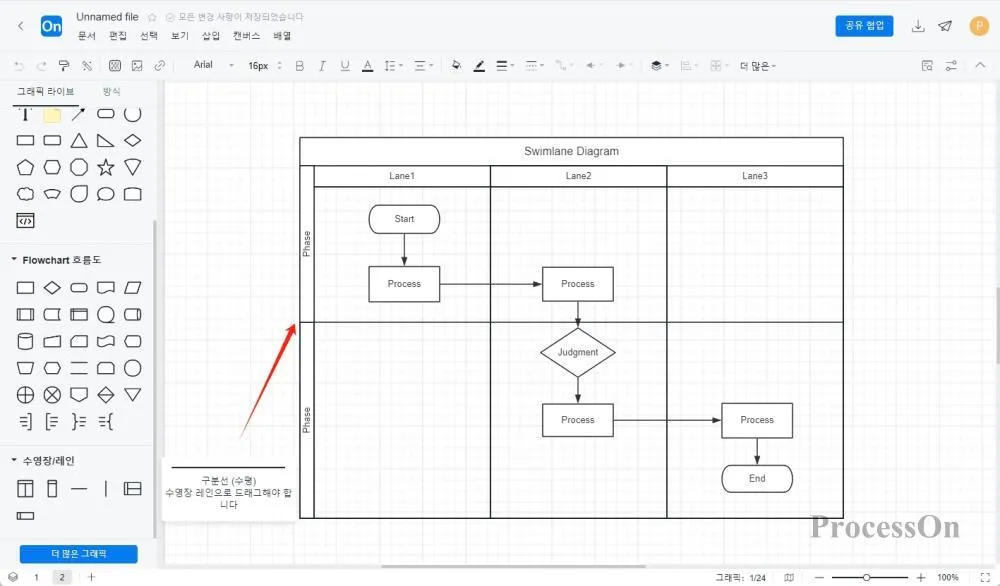Select the format painter tool

point(64,66)
